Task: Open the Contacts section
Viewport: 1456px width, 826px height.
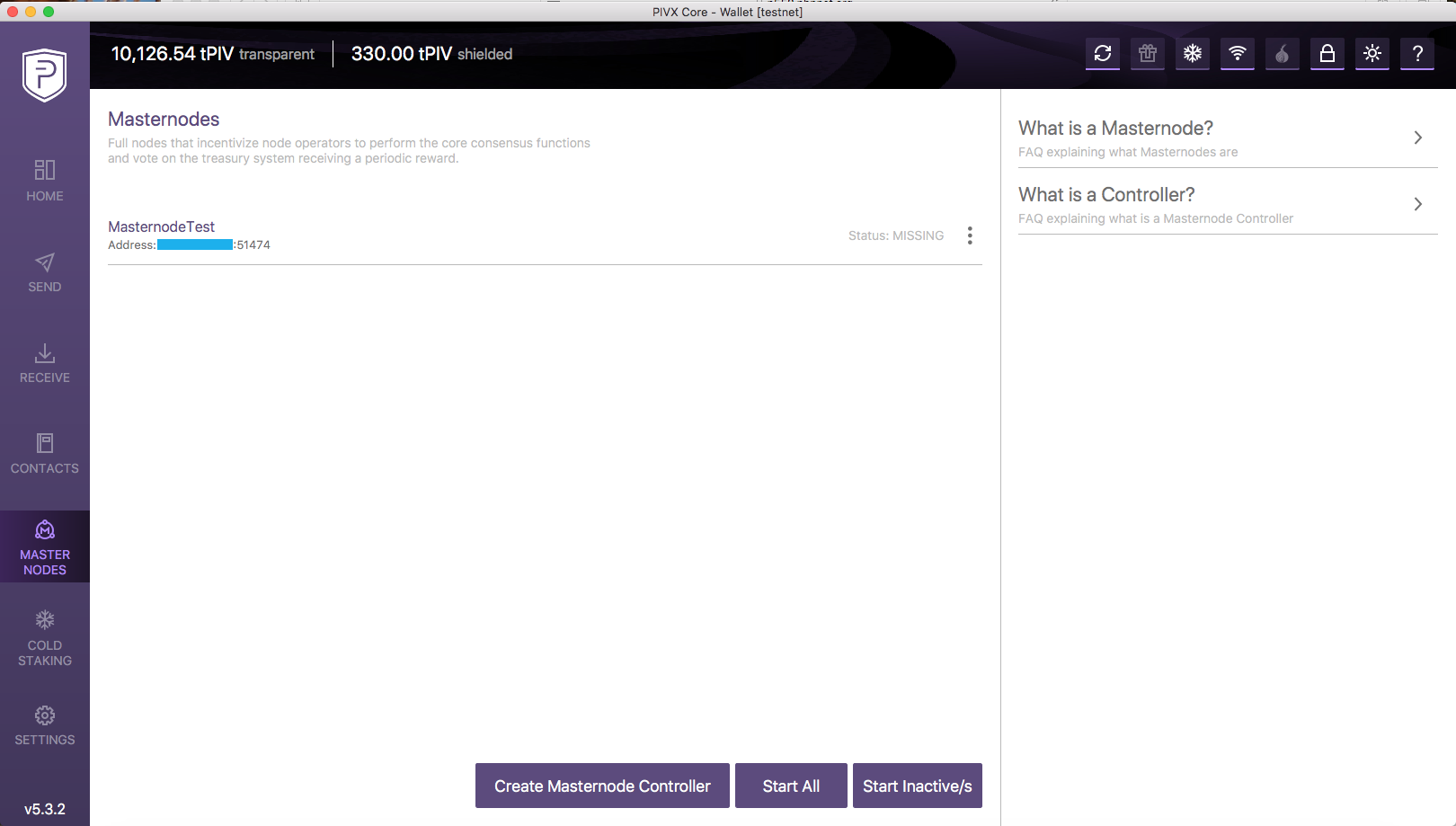Action: coord(45,454)
